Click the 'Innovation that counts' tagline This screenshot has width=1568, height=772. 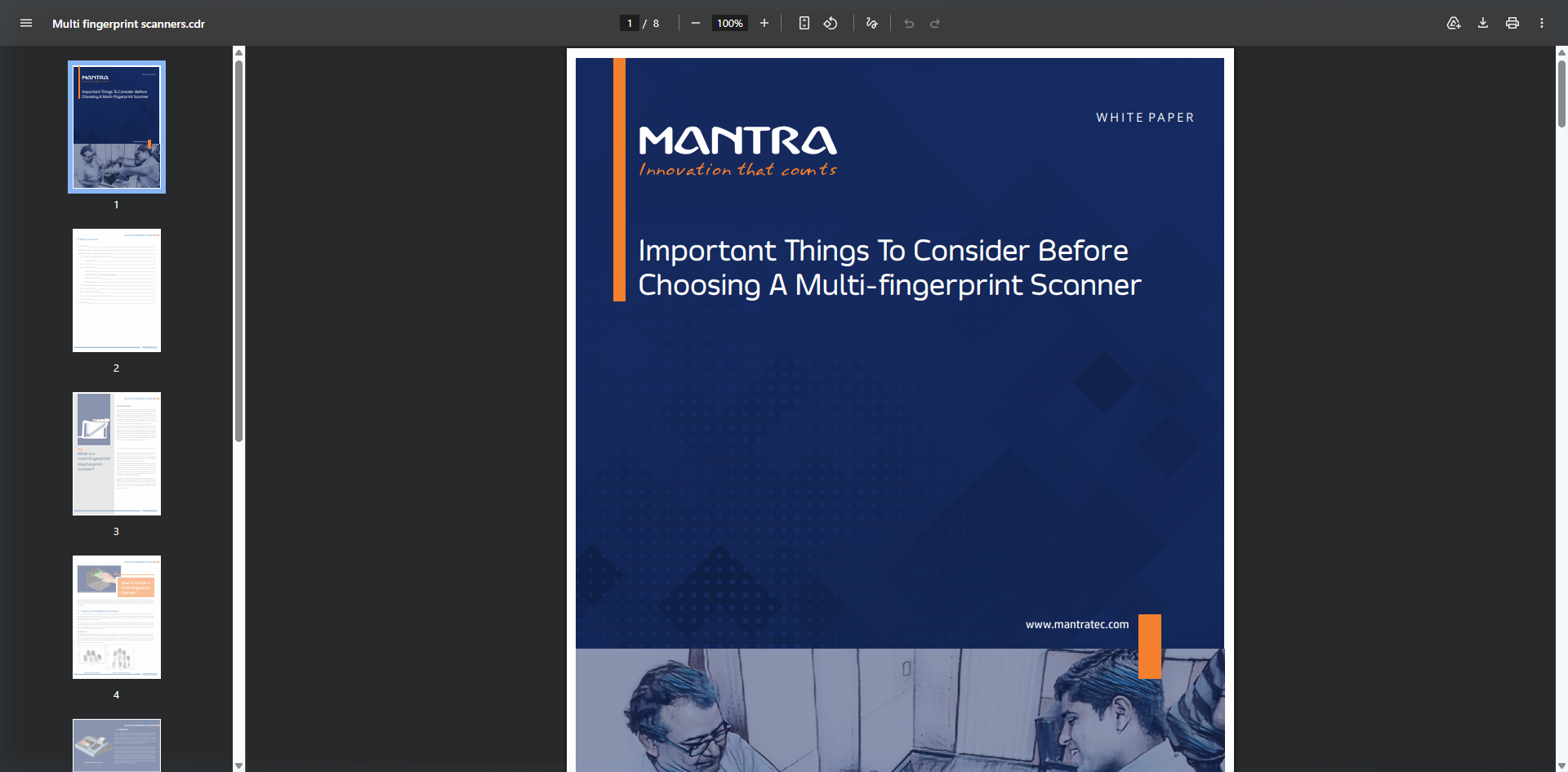(x=737, y=170)
